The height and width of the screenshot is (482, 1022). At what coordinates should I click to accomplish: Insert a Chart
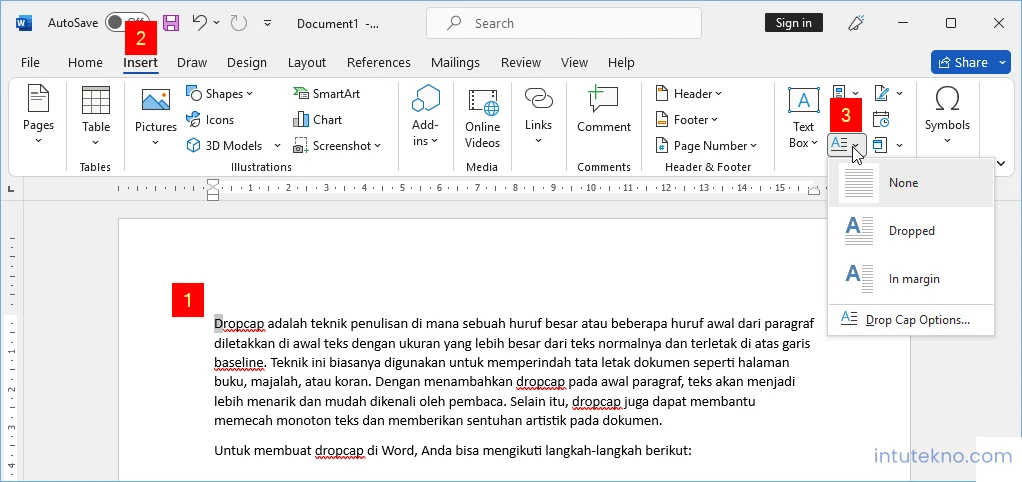[x=317, y=120]
